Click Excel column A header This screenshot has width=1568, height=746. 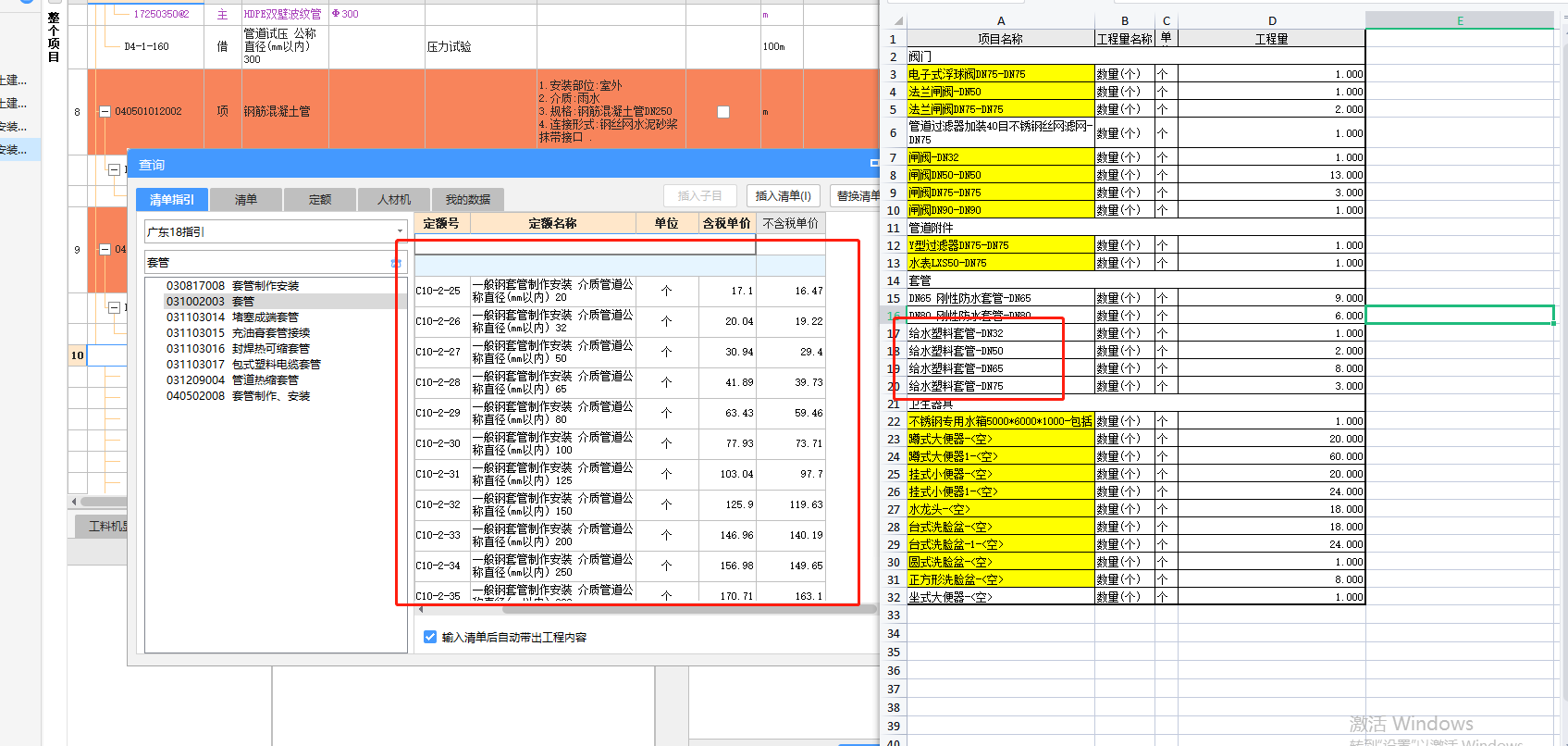pyautogui.click(x=1001, y=20)
